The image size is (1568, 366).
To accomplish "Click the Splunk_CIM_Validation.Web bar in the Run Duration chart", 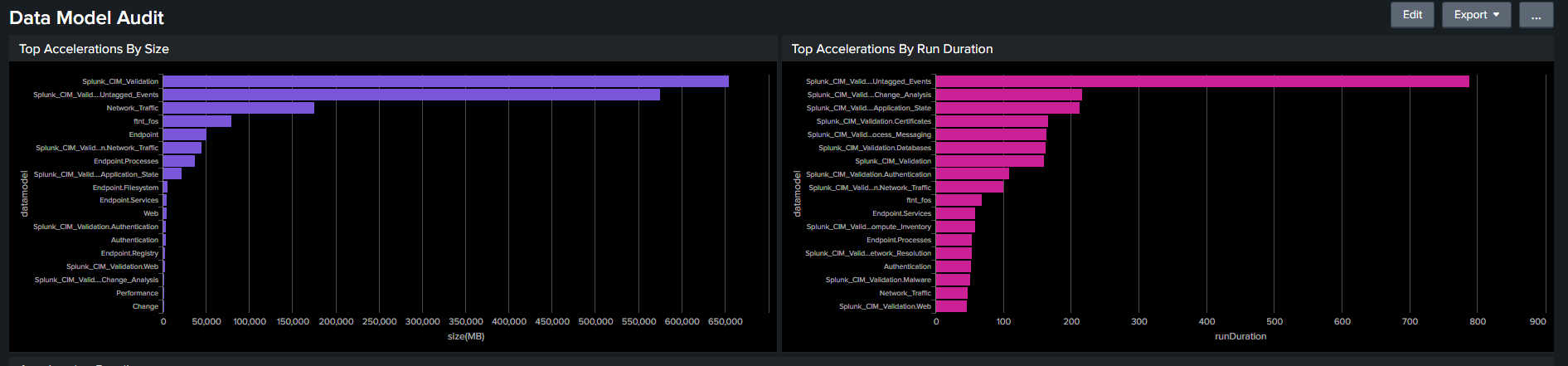I will click(x=951, y=306).
